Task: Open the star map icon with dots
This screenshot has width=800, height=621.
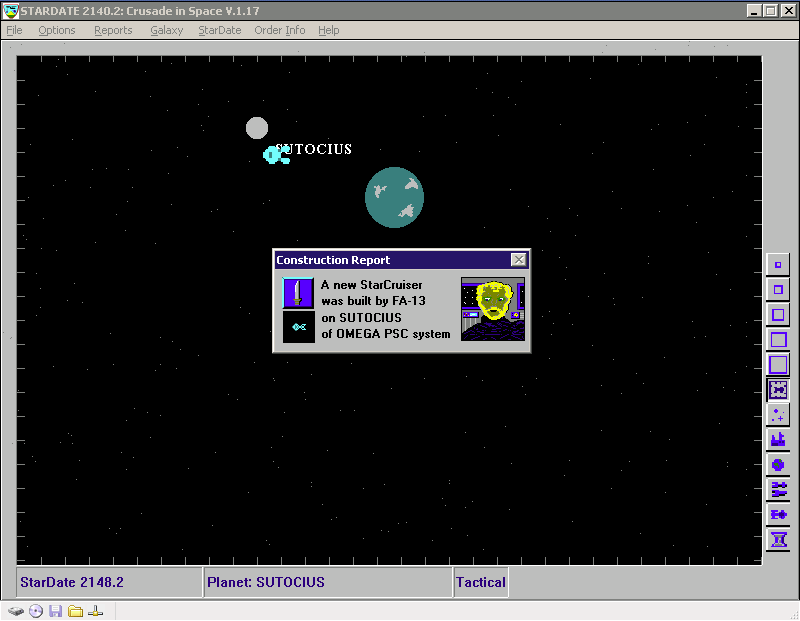Action: click(x=778, y=415)
